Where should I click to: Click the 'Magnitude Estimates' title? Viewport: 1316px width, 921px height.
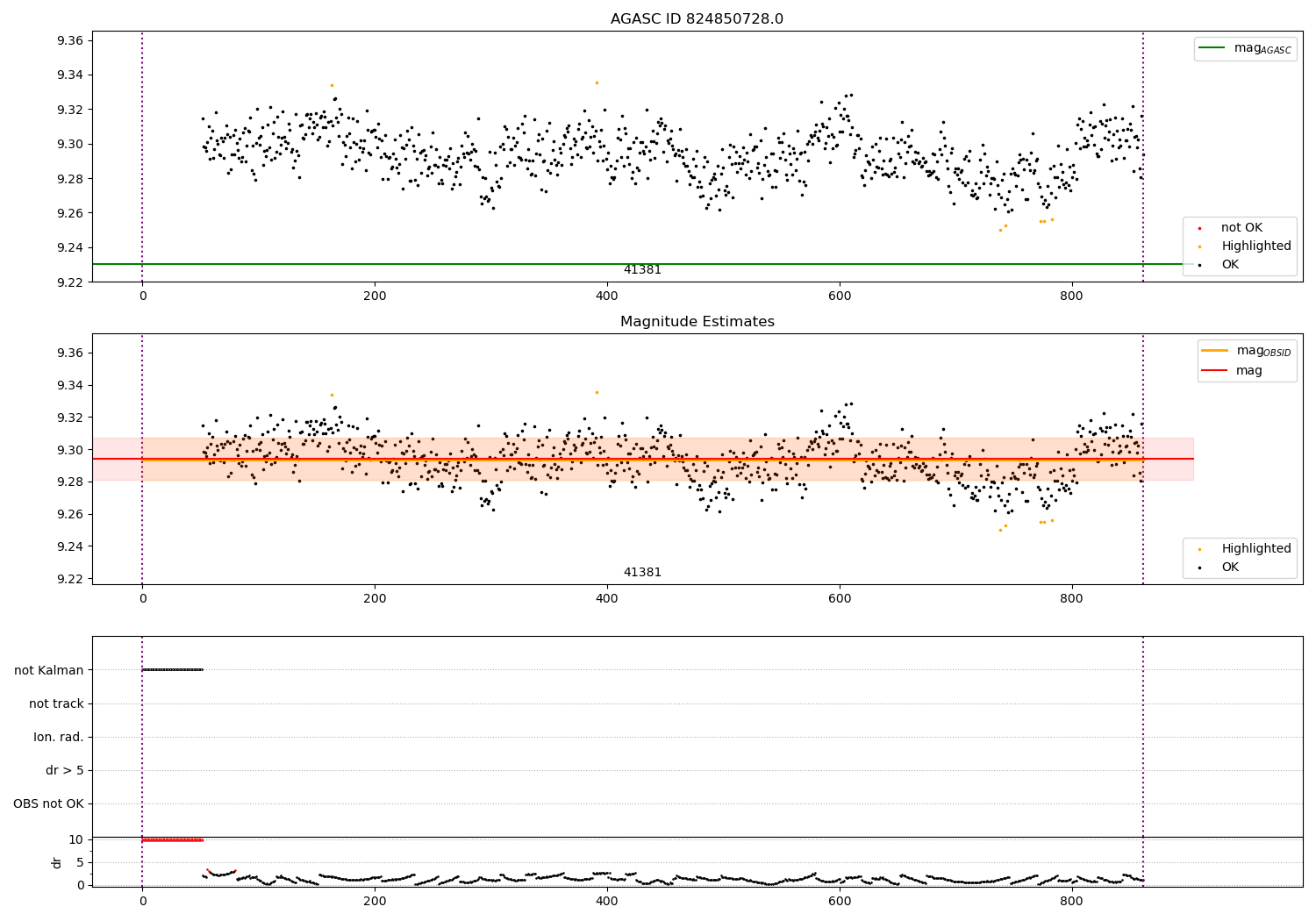697,322
